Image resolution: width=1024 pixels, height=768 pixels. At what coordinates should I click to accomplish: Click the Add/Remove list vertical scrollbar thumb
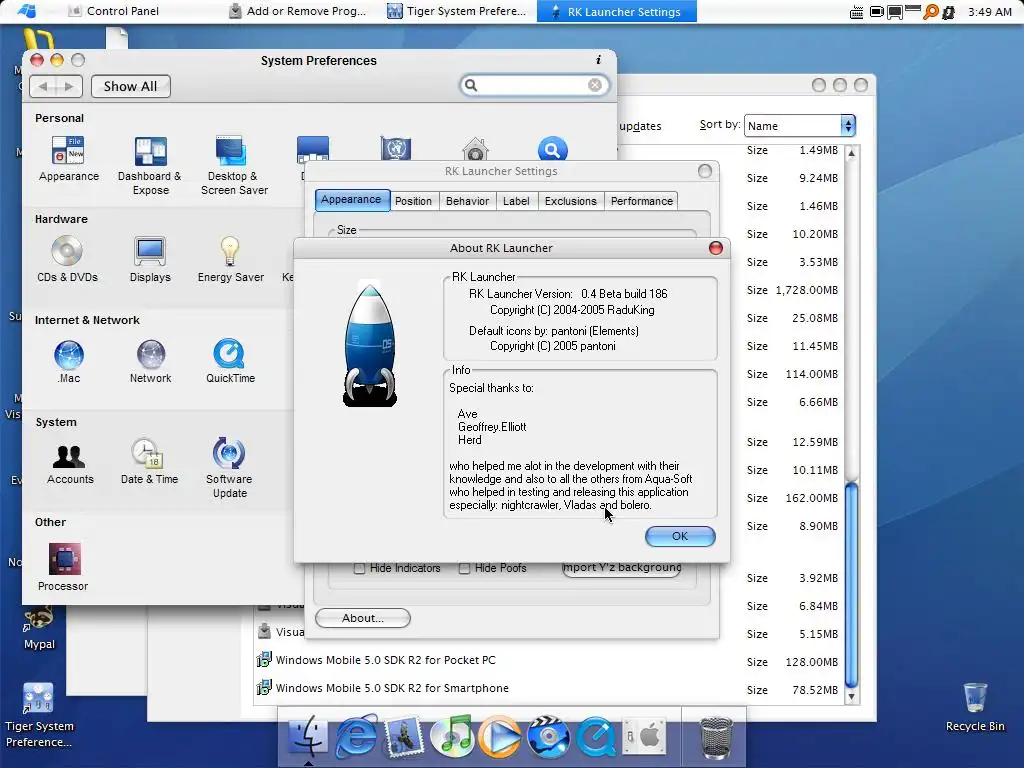[851, 584]
